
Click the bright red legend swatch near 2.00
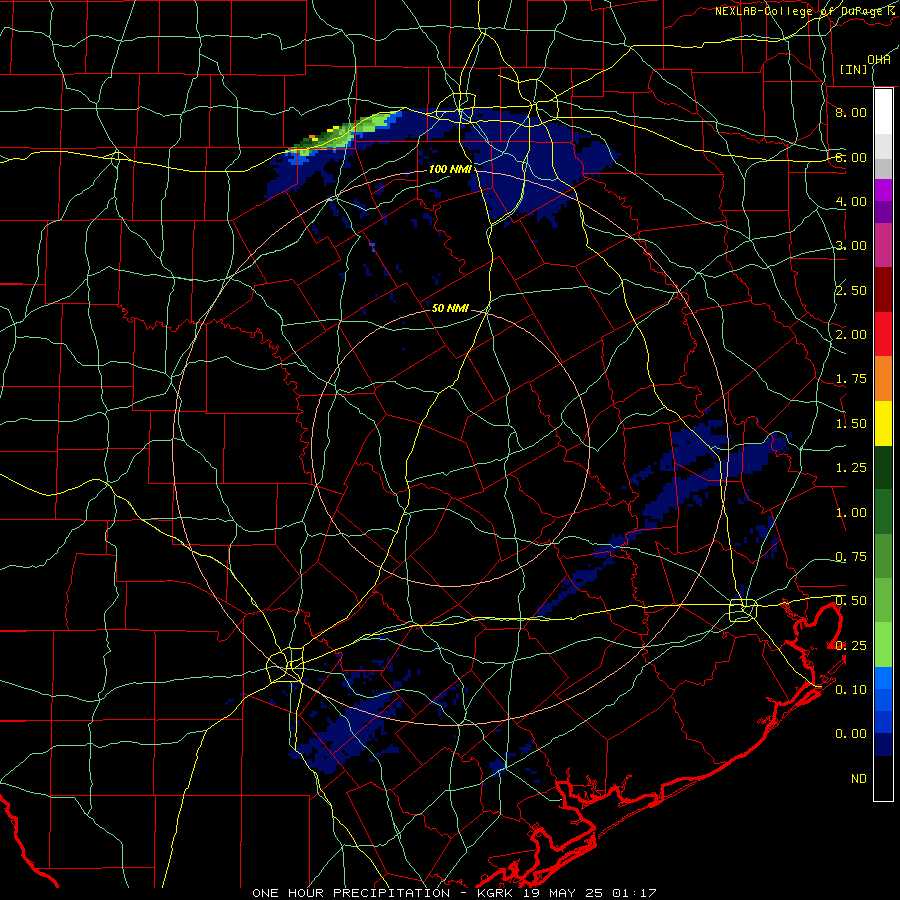click(x=883, y=334)
